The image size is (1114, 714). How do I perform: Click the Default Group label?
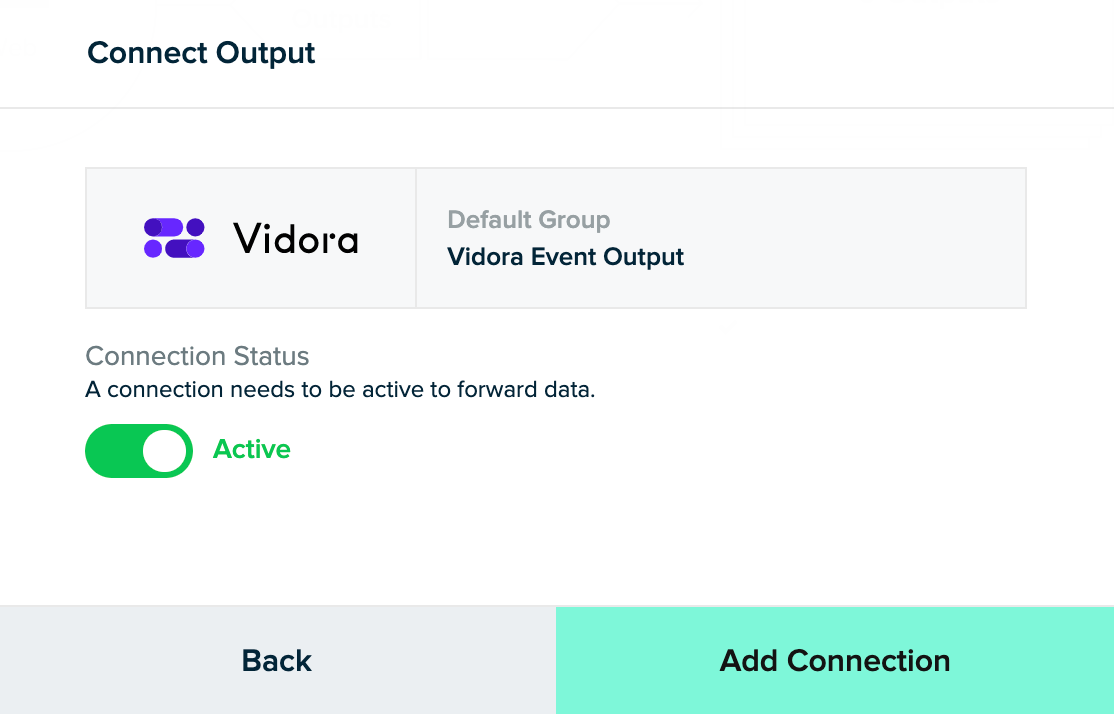pos(529,220)
